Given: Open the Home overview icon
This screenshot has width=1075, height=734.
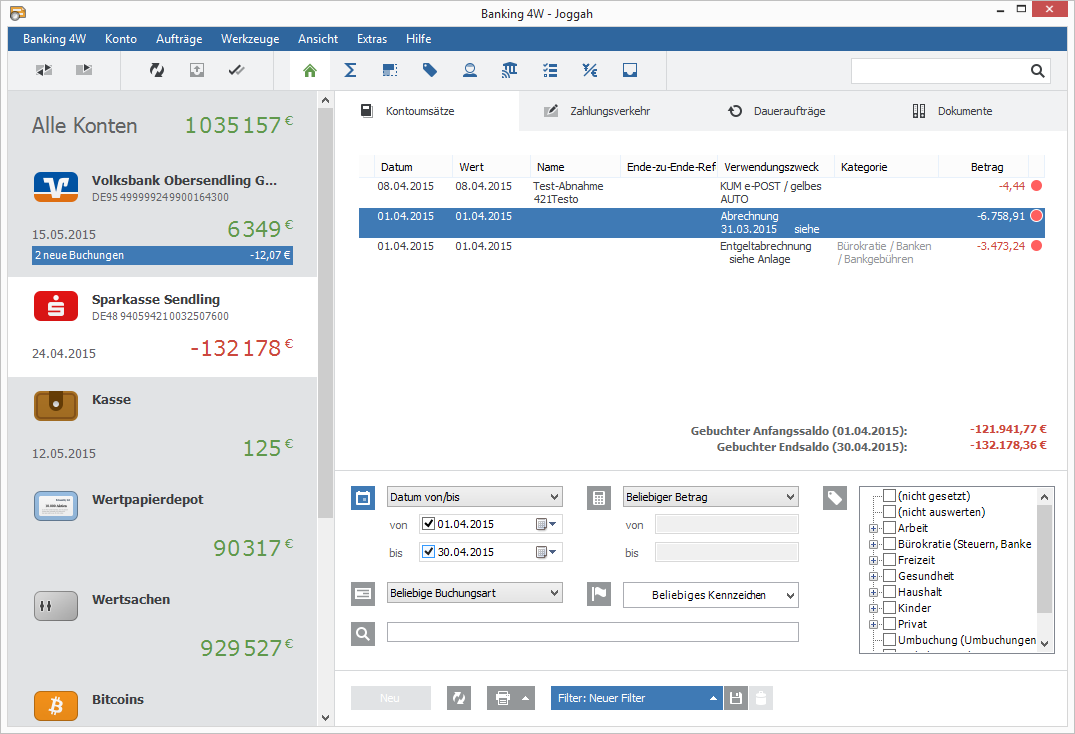Looking at the screenshot, I should click(x=309, y=70).
